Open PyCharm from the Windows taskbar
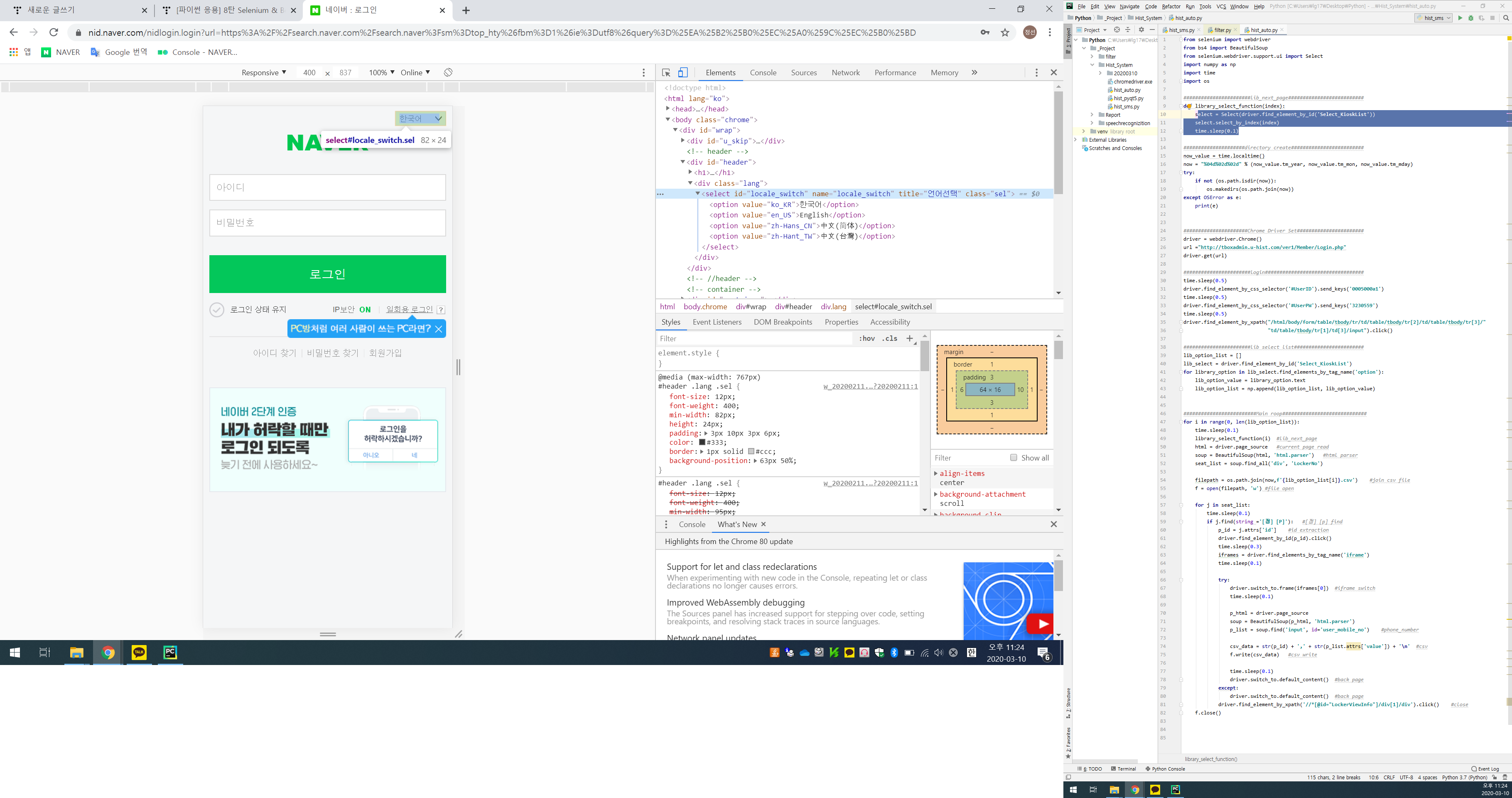The image size is (1512, 798). point(170,653)
